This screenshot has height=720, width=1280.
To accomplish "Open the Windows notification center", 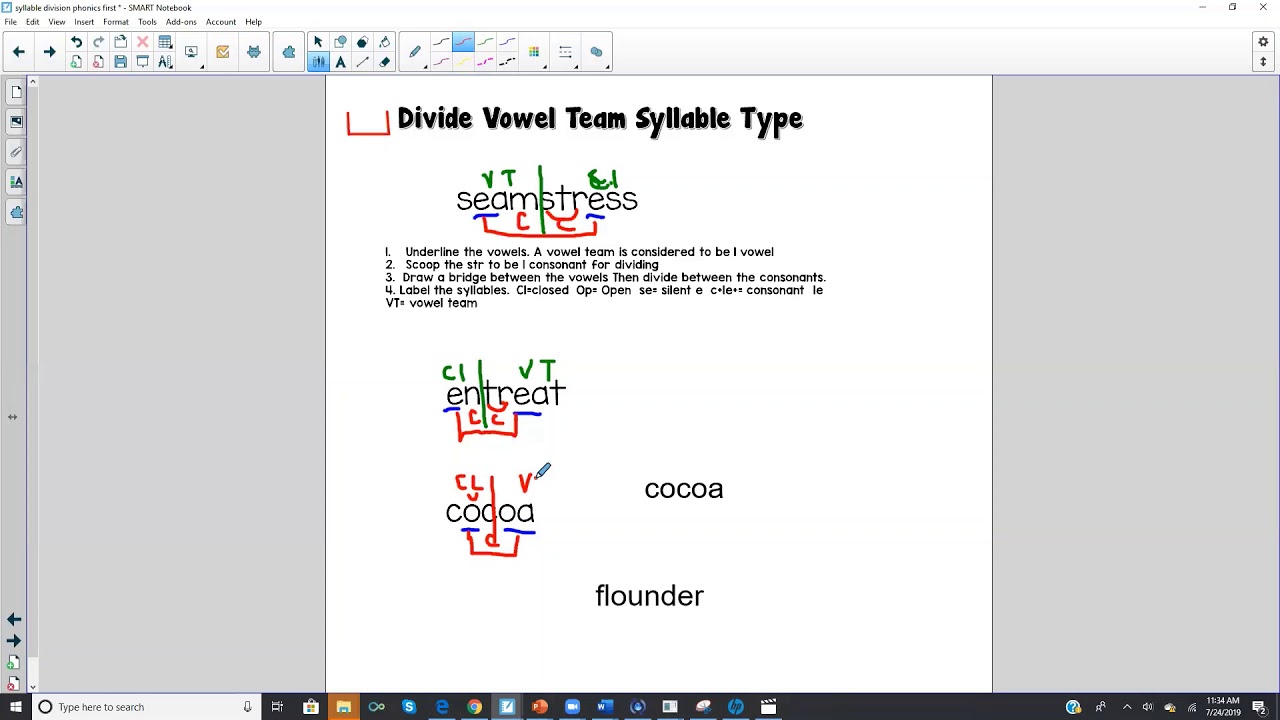I will pyautogui.click(x=1260, y=707).
